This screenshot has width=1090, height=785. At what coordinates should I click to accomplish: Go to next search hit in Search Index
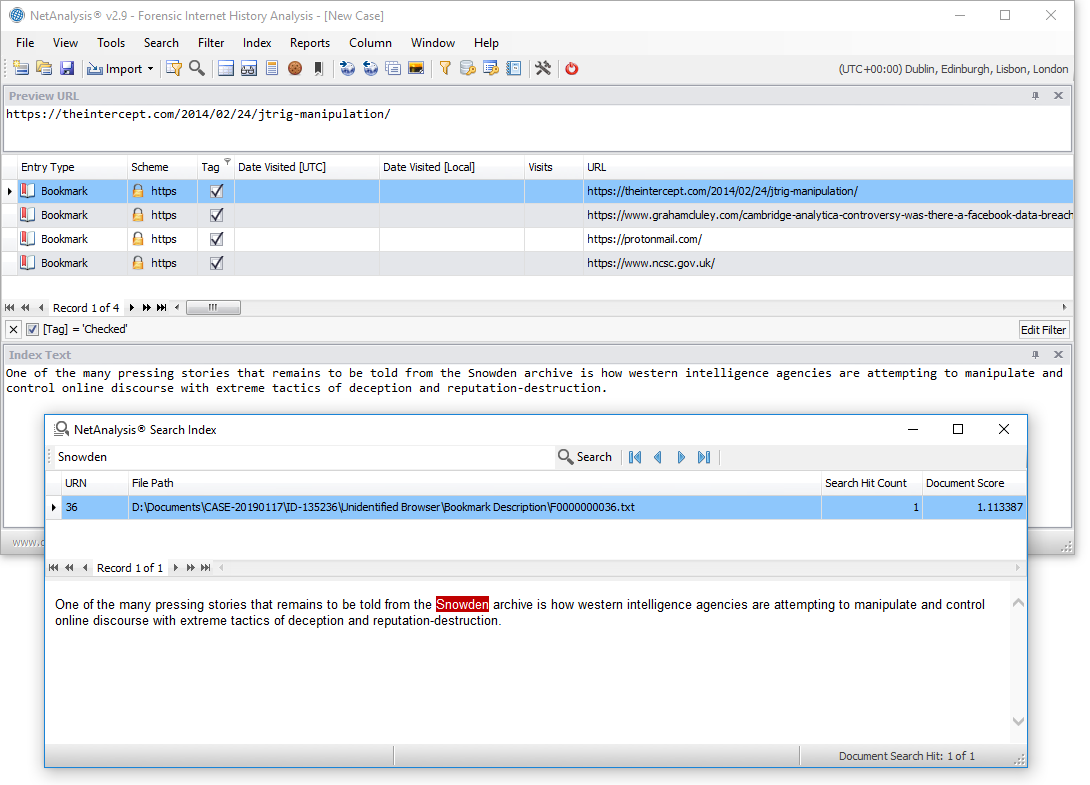[x=681, y=457]
